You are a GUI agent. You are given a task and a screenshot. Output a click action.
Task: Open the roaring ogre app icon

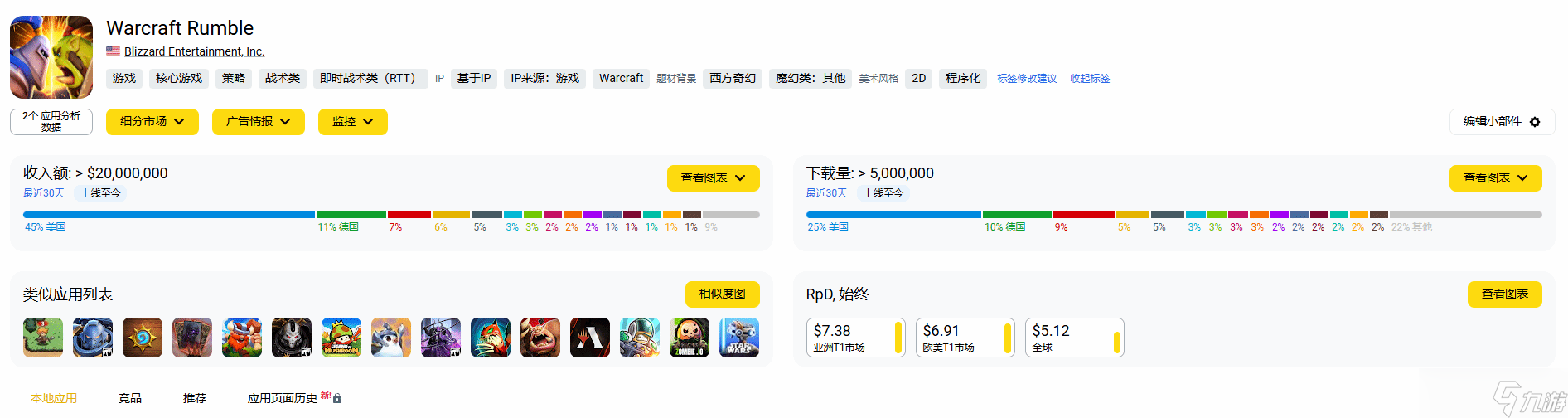540,338
